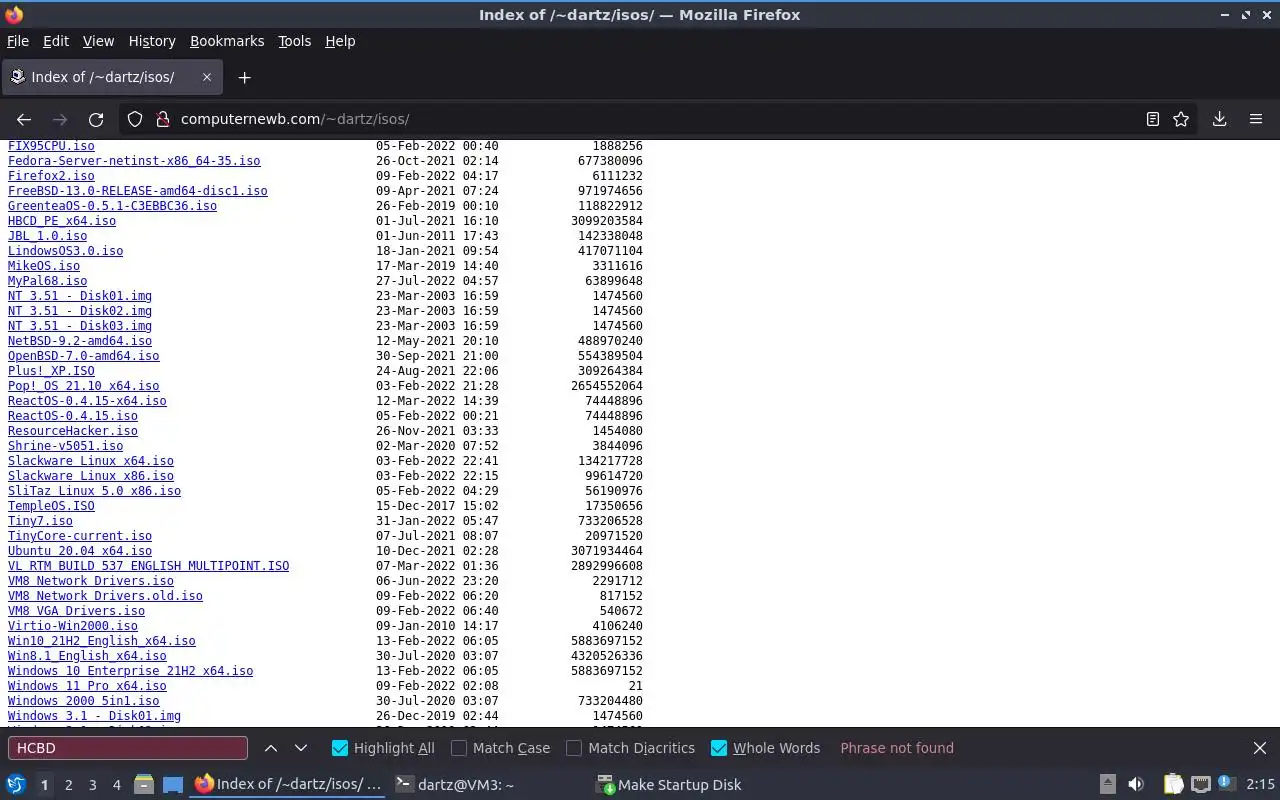The width and height of the screenshot is (1280, 800).
Task: Jump to the previous find result arrow
Action: (x=271, y=748)
